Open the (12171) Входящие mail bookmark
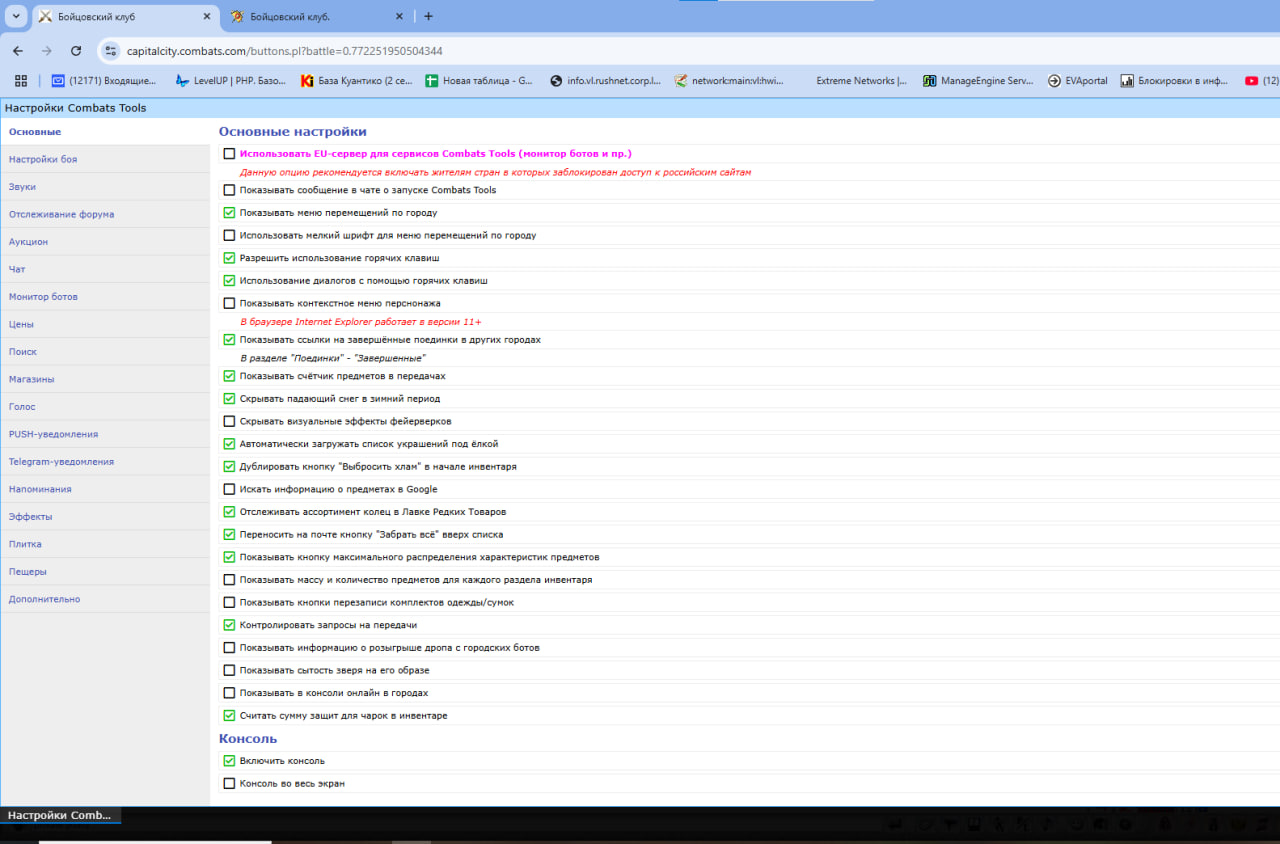This screenshot has width=1280, height=844. 104,81
